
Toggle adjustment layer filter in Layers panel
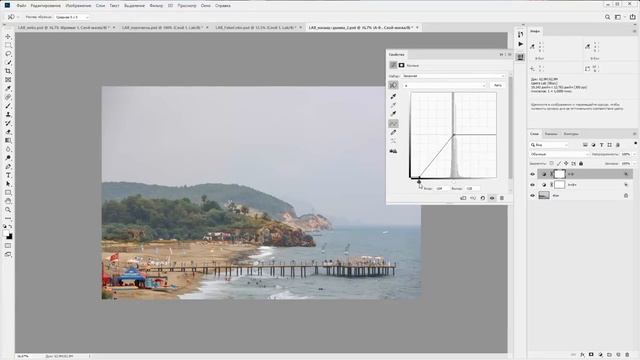593,145
